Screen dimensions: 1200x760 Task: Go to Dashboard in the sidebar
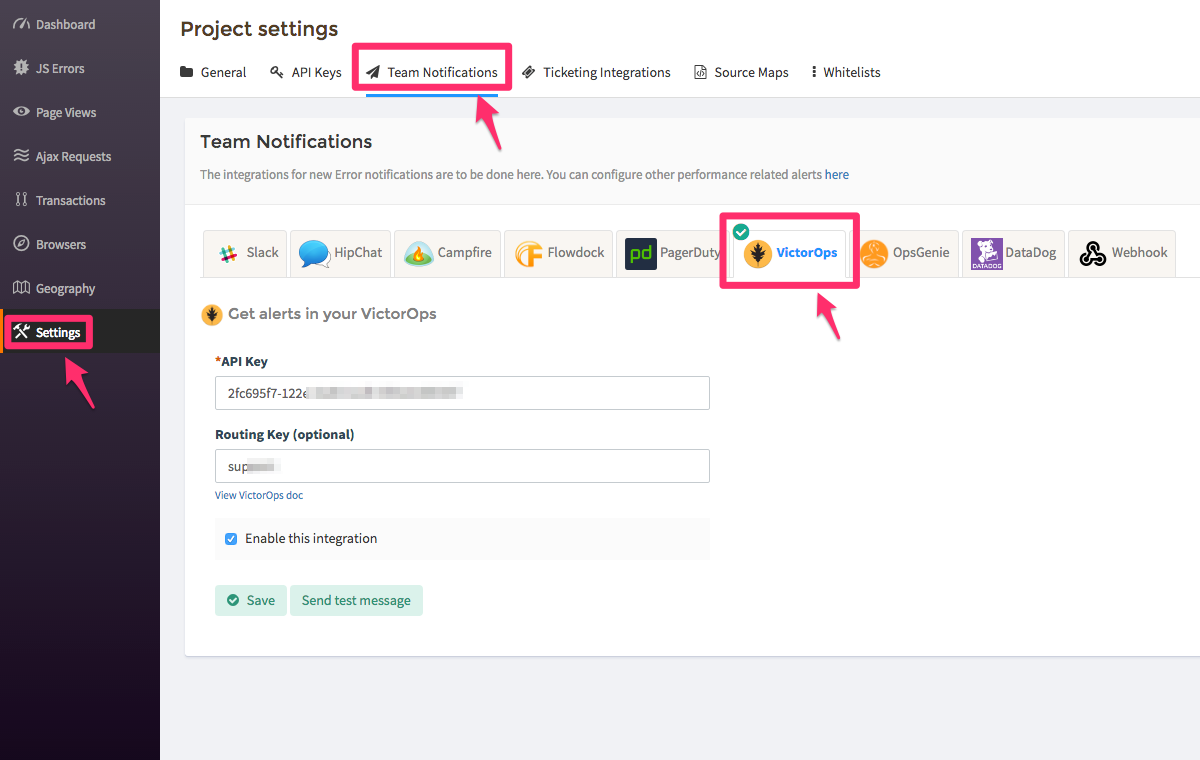tap(66, 24)
